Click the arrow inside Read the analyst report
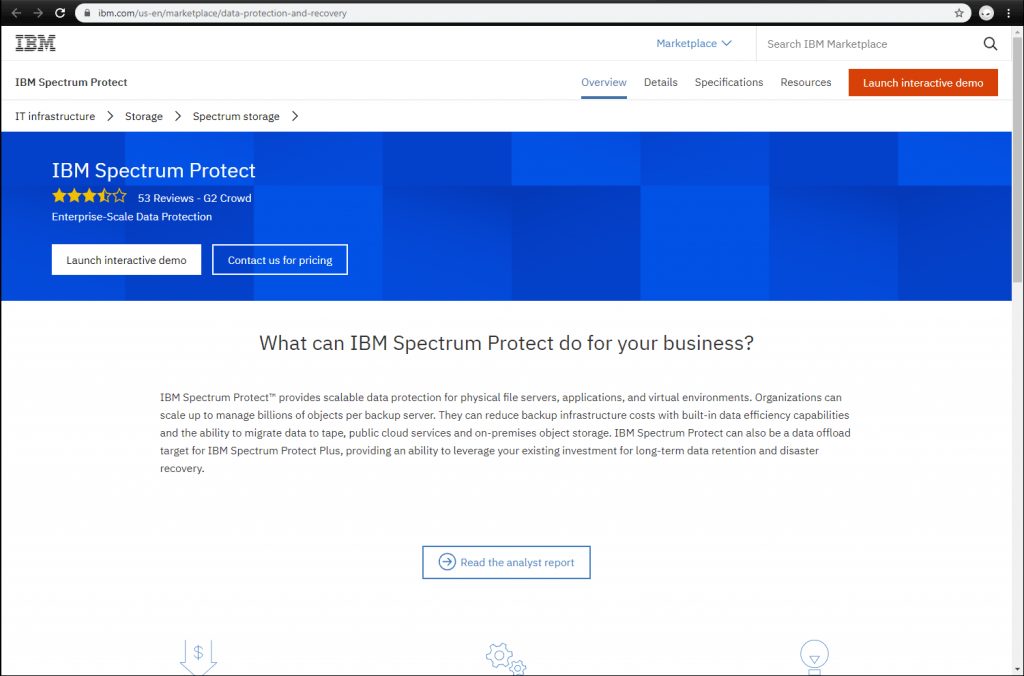 pyautogui.click(x=446, y=562)
